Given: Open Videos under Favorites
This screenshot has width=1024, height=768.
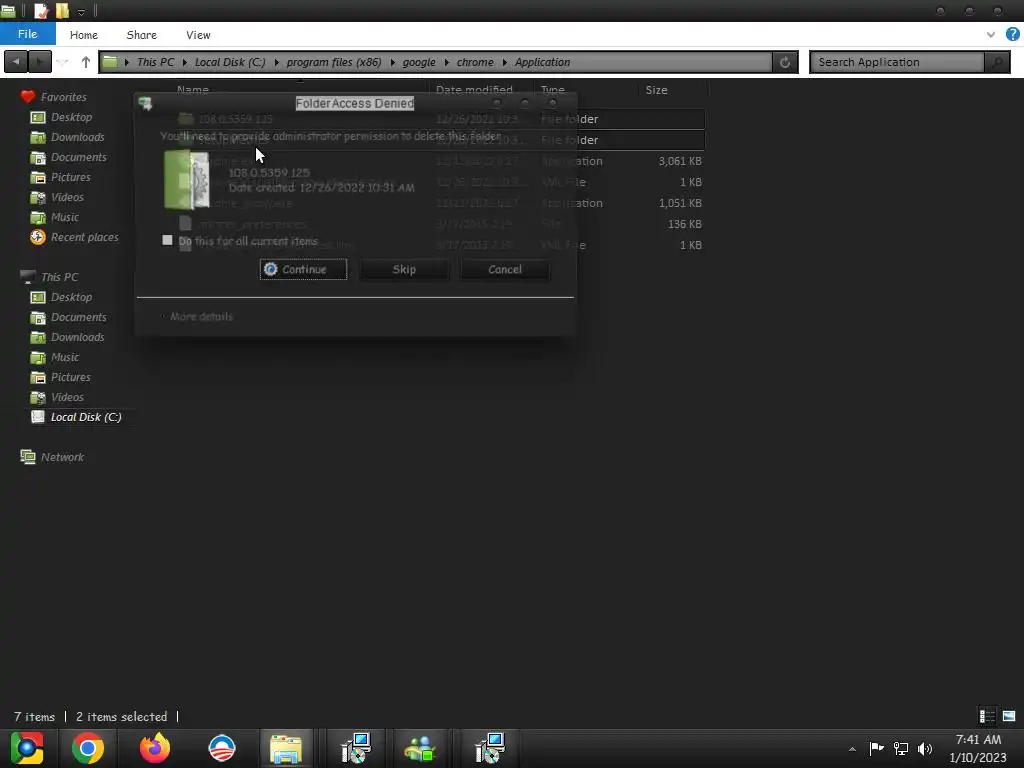Looking at the screenshot, I should tap(57, 197).
